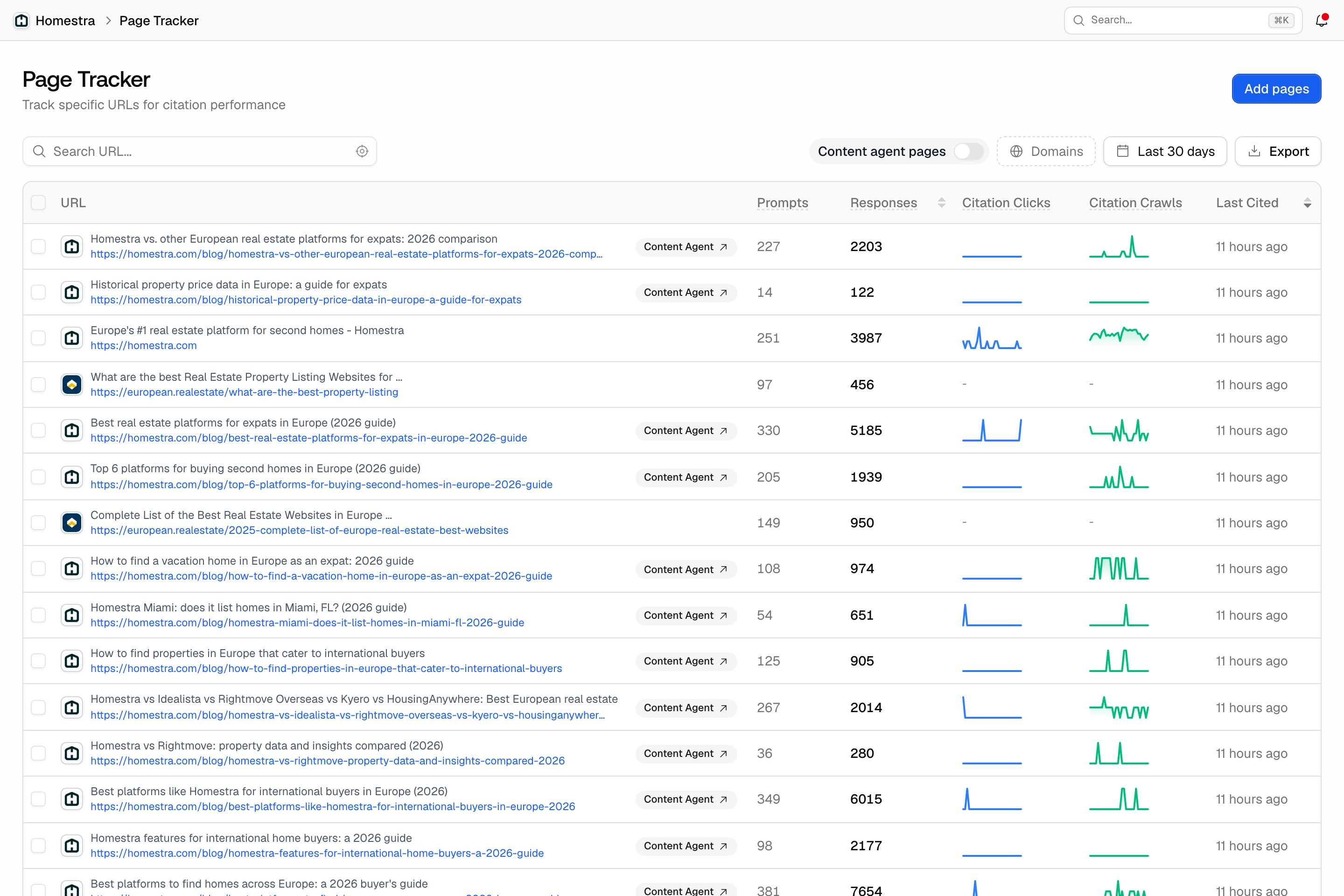Click the target icon in Search URL field
Screen dimensions: 1344x896
pos(362,151)
